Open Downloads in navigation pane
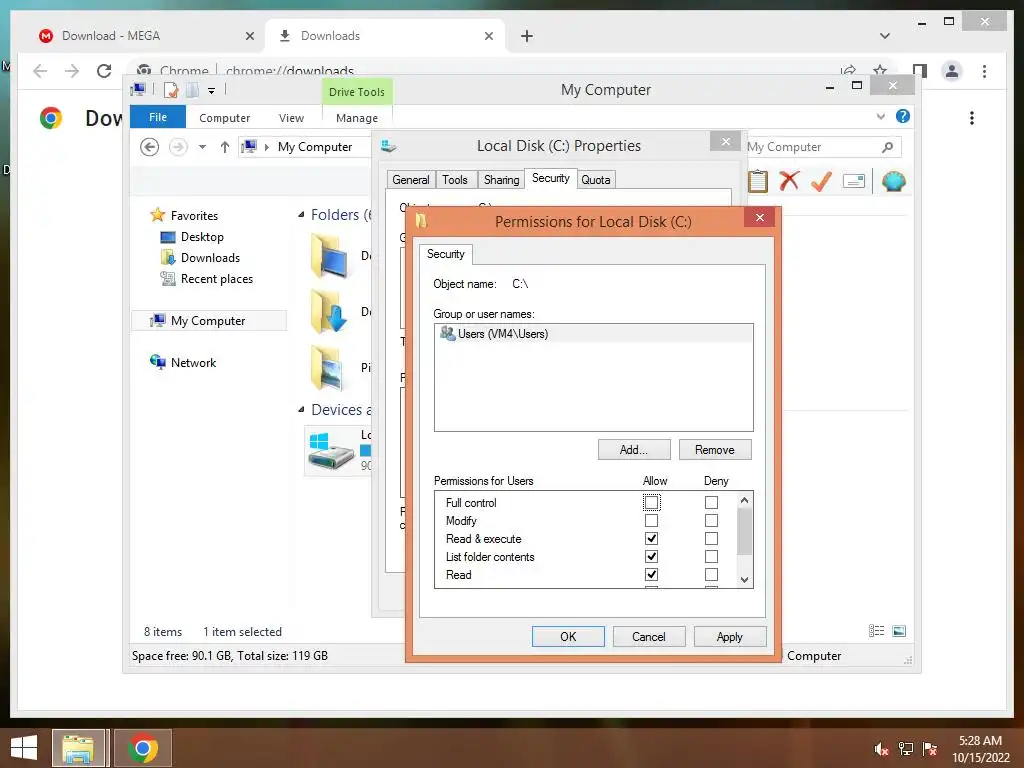Screen dimensions: 1024x768 [x=210, y=258]
